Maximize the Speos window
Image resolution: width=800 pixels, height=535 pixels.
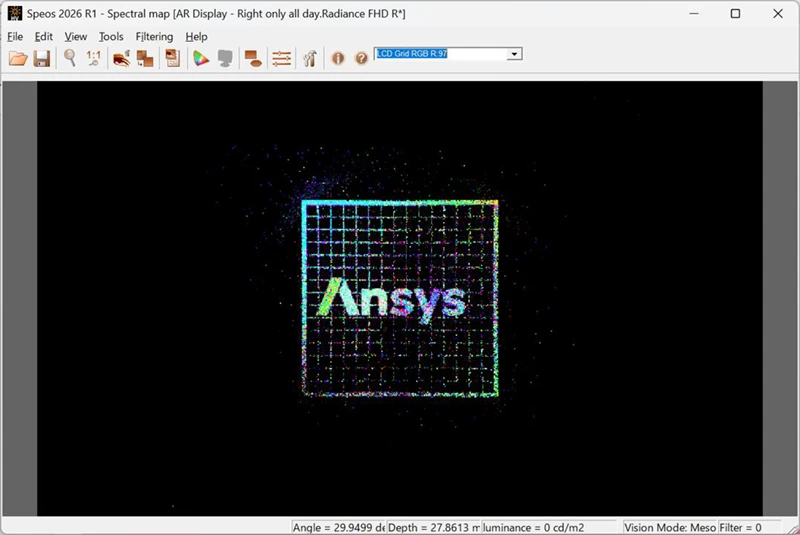735,14
